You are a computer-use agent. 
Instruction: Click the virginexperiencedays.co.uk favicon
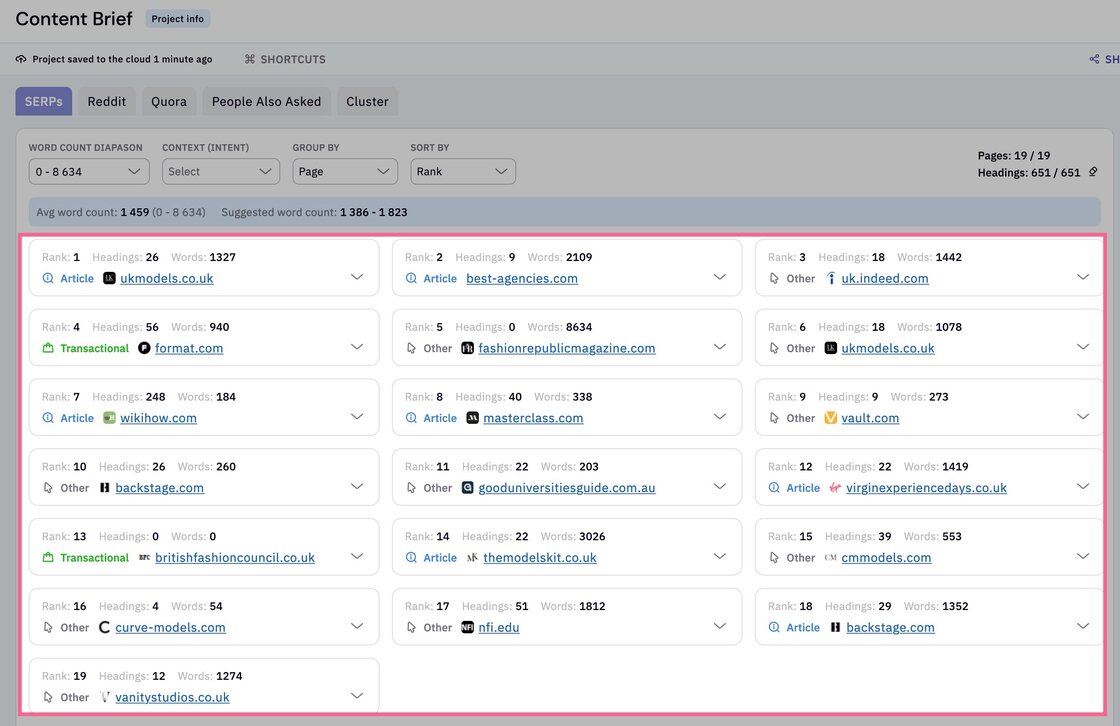tap(835, 487)
